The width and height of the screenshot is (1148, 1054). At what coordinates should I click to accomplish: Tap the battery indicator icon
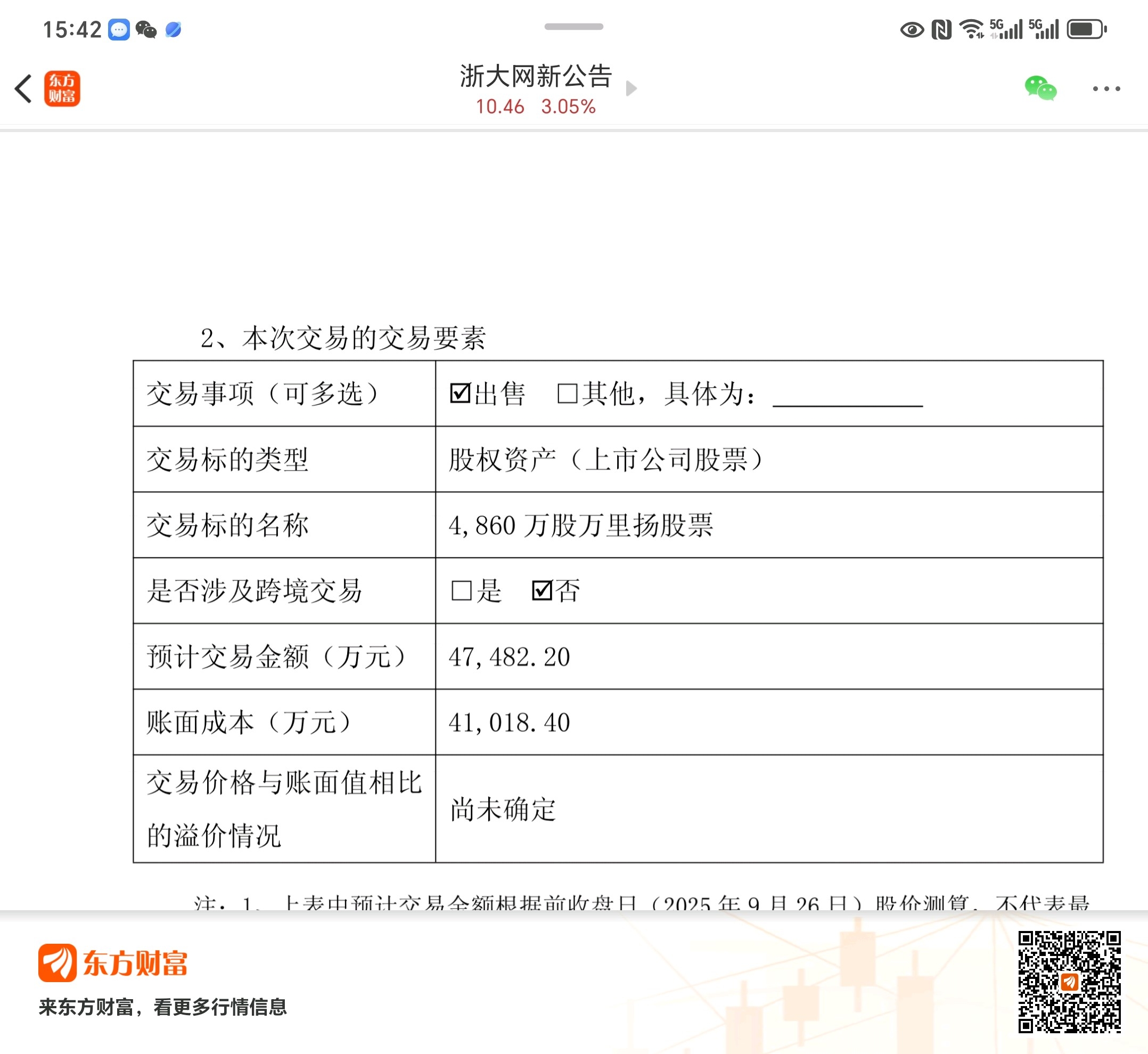tap(1086, 29)
